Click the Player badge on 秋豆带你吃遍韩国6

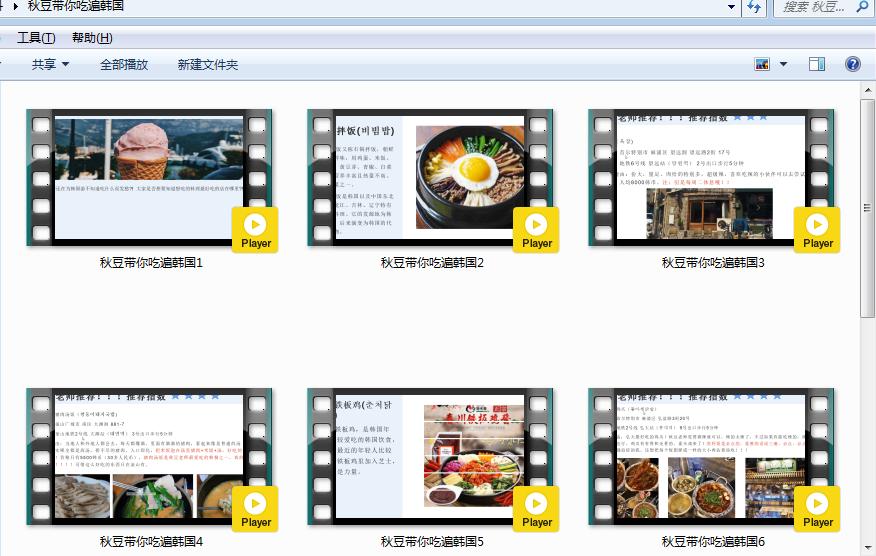[817, 509]
